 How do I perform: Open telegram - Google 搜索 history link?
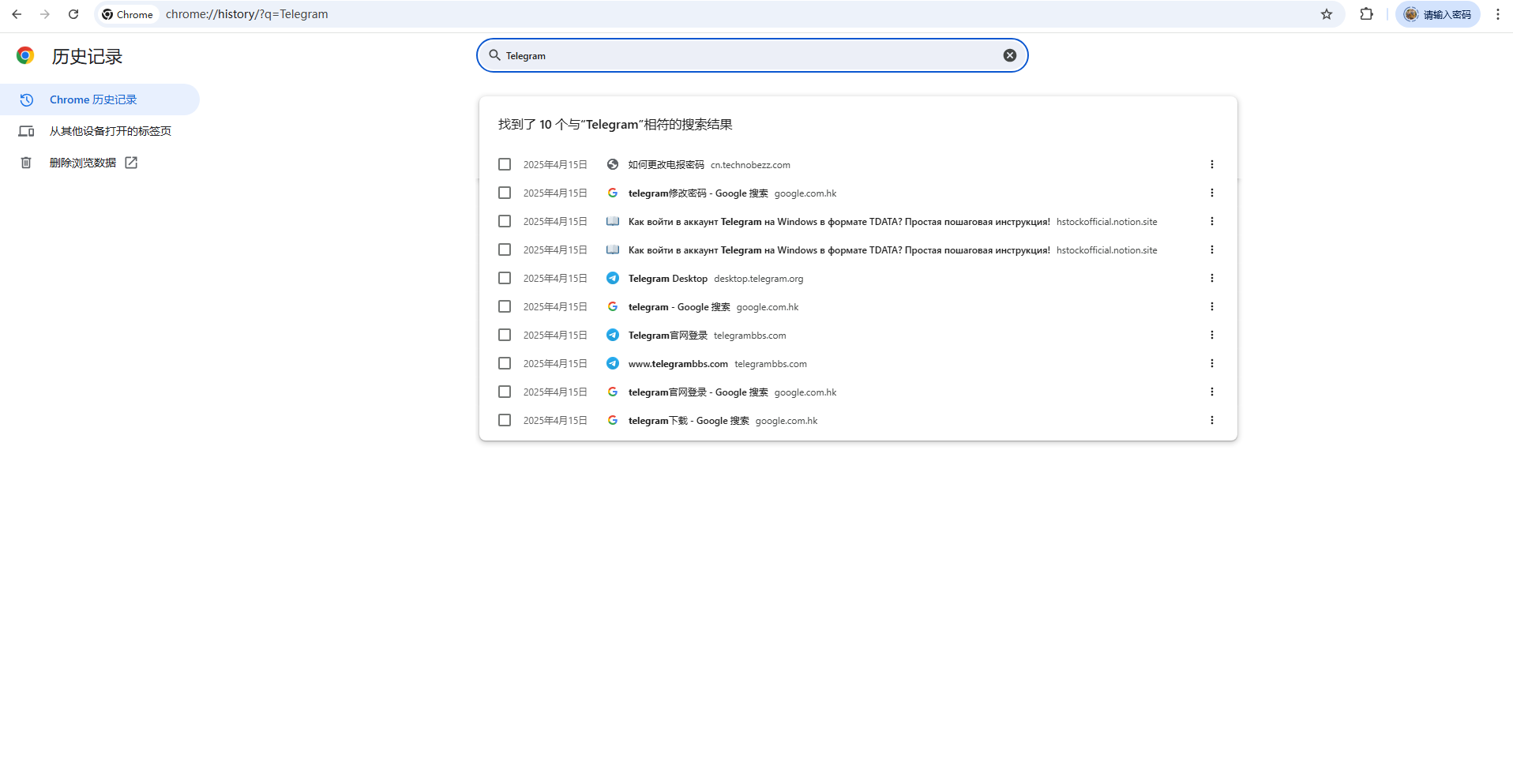[x=679, y=307]
